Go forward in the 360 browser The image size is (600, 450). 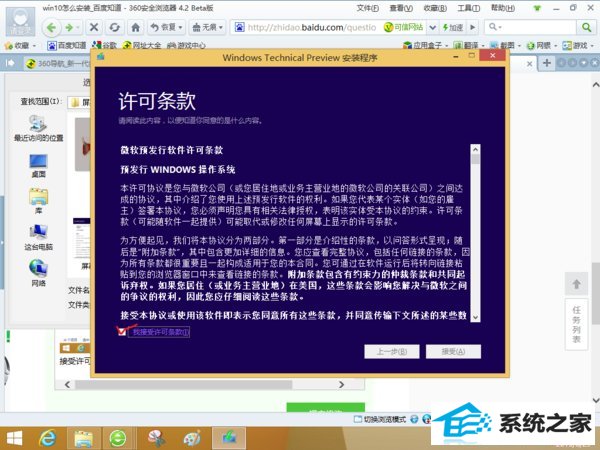tap(70, 27)
